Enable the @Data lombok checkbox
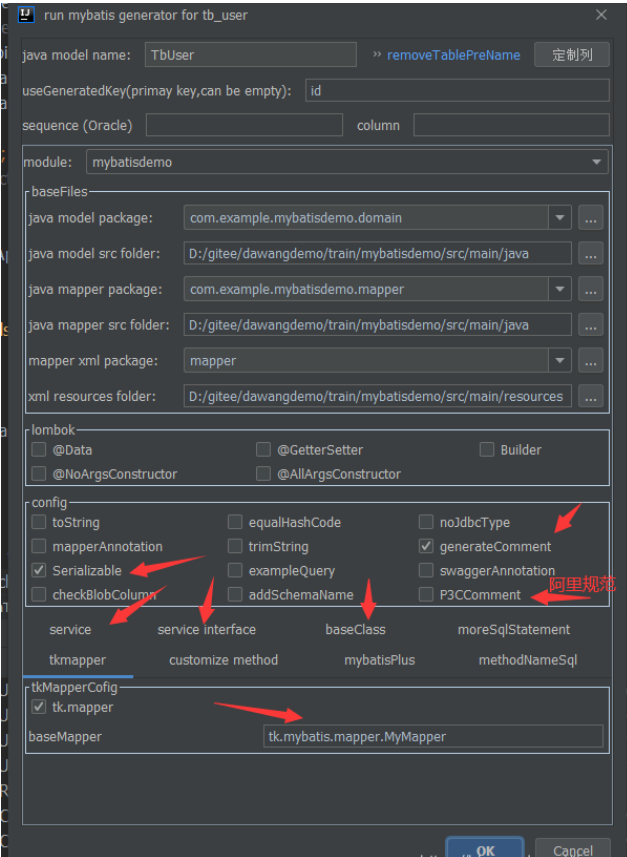627x857 pixels. (x=39, y=450)
